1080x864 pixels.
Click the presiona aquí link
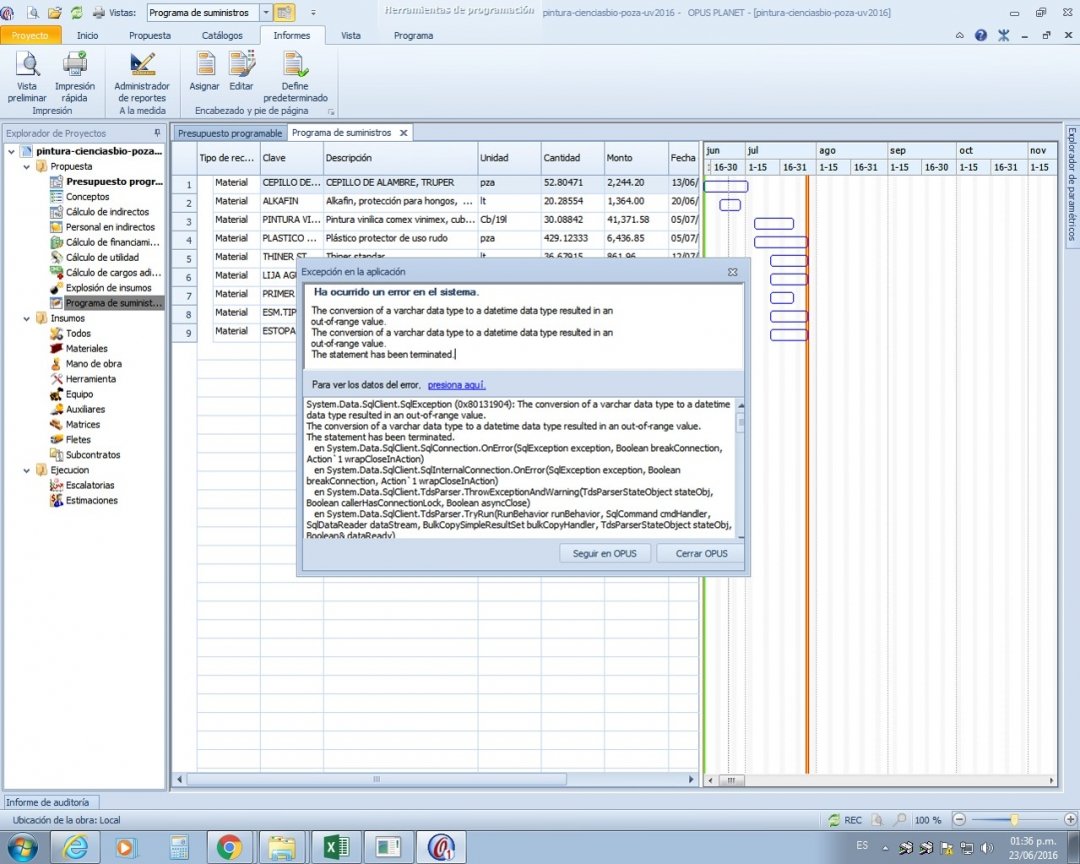456,384
